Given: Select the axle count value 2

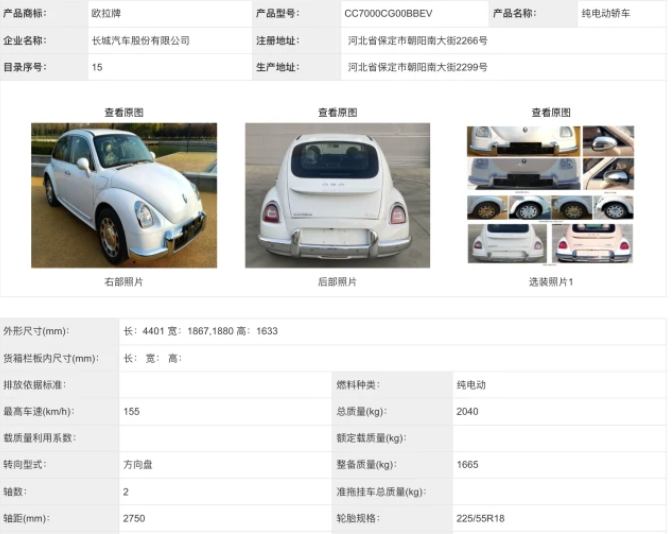Looking at the screenshot, I should pyautogui.click(x=126, y=492).
